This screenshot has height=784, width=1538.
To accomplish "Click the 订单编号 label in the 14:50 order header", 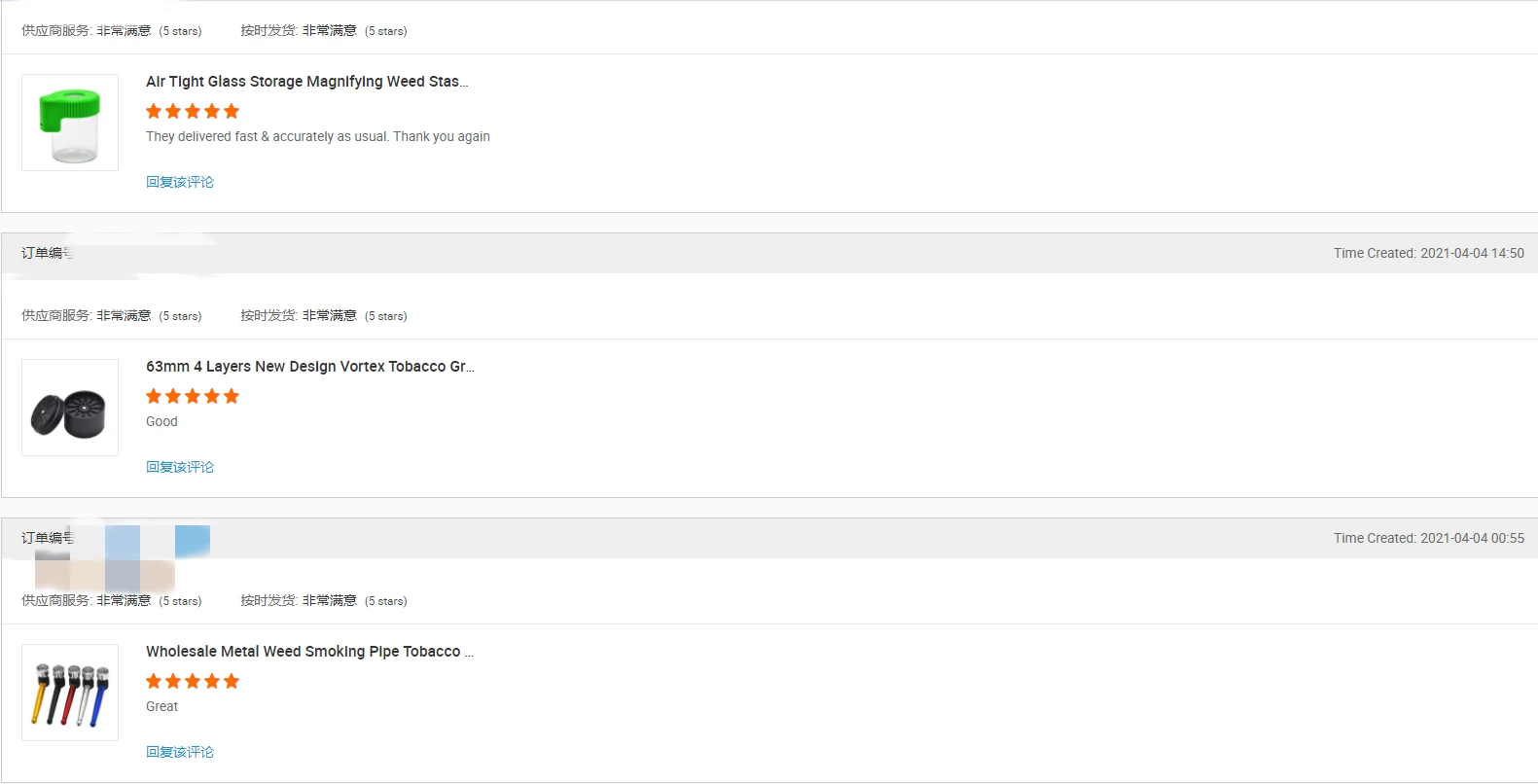I will (x=47, y=253).
